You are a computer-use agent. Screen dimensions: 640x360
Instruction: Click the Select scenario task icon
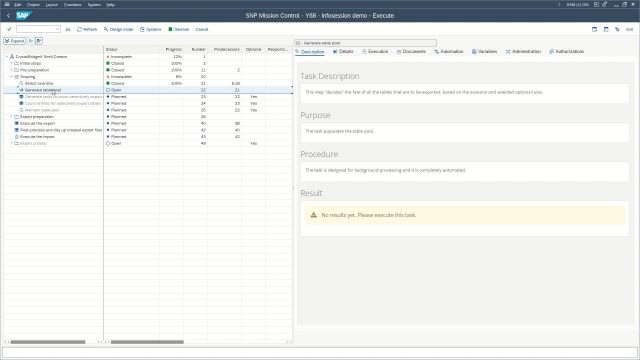pos(21,83)
